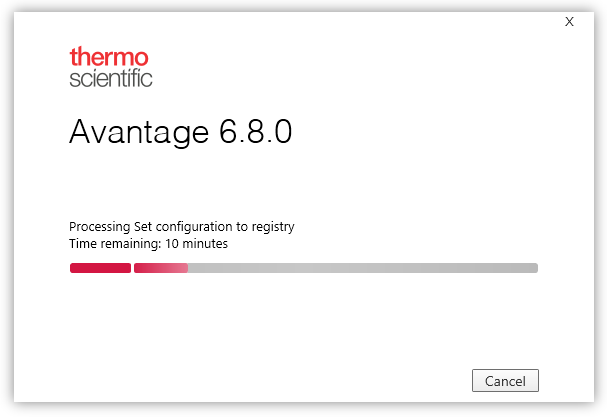This screenshot has height=417, width=607.
Task: Click the Avantage 6.8.0 title
Action: [x=180, y=133]
